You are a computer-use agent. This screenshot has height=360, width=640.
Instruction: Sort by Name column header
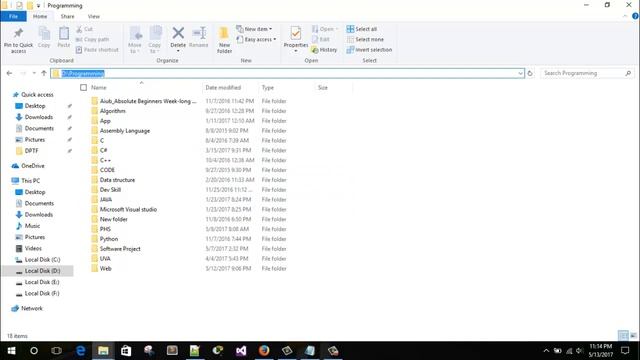tap(99, 88)
